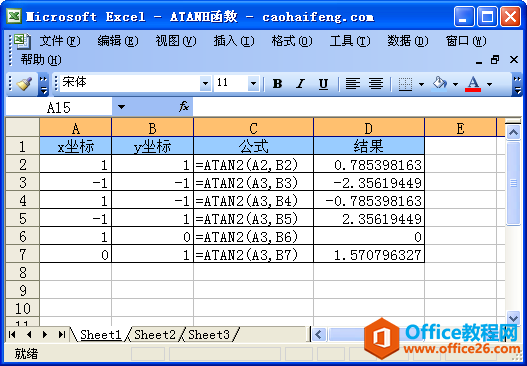
Task: Apply red font color with A icon
Action: 473,83
